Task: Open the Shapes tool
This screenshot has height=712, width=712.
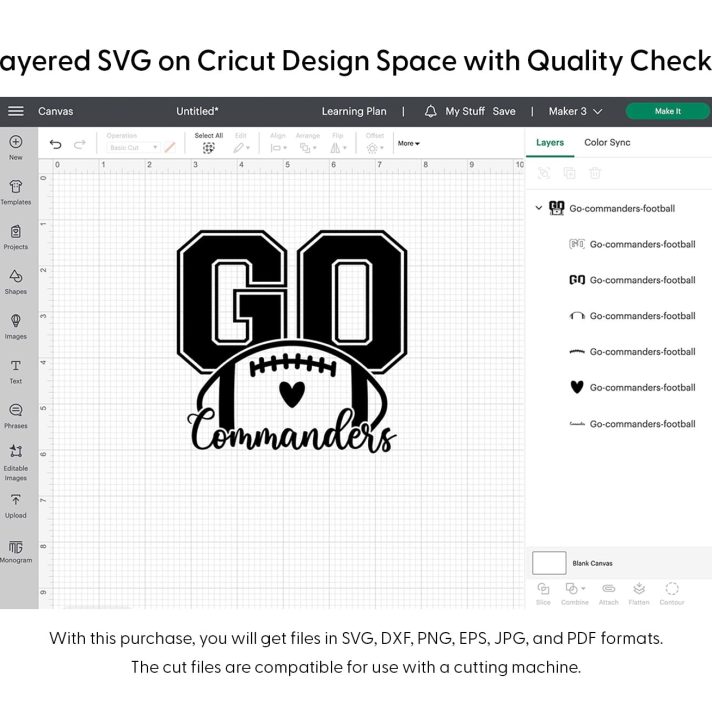Action: 16,282
